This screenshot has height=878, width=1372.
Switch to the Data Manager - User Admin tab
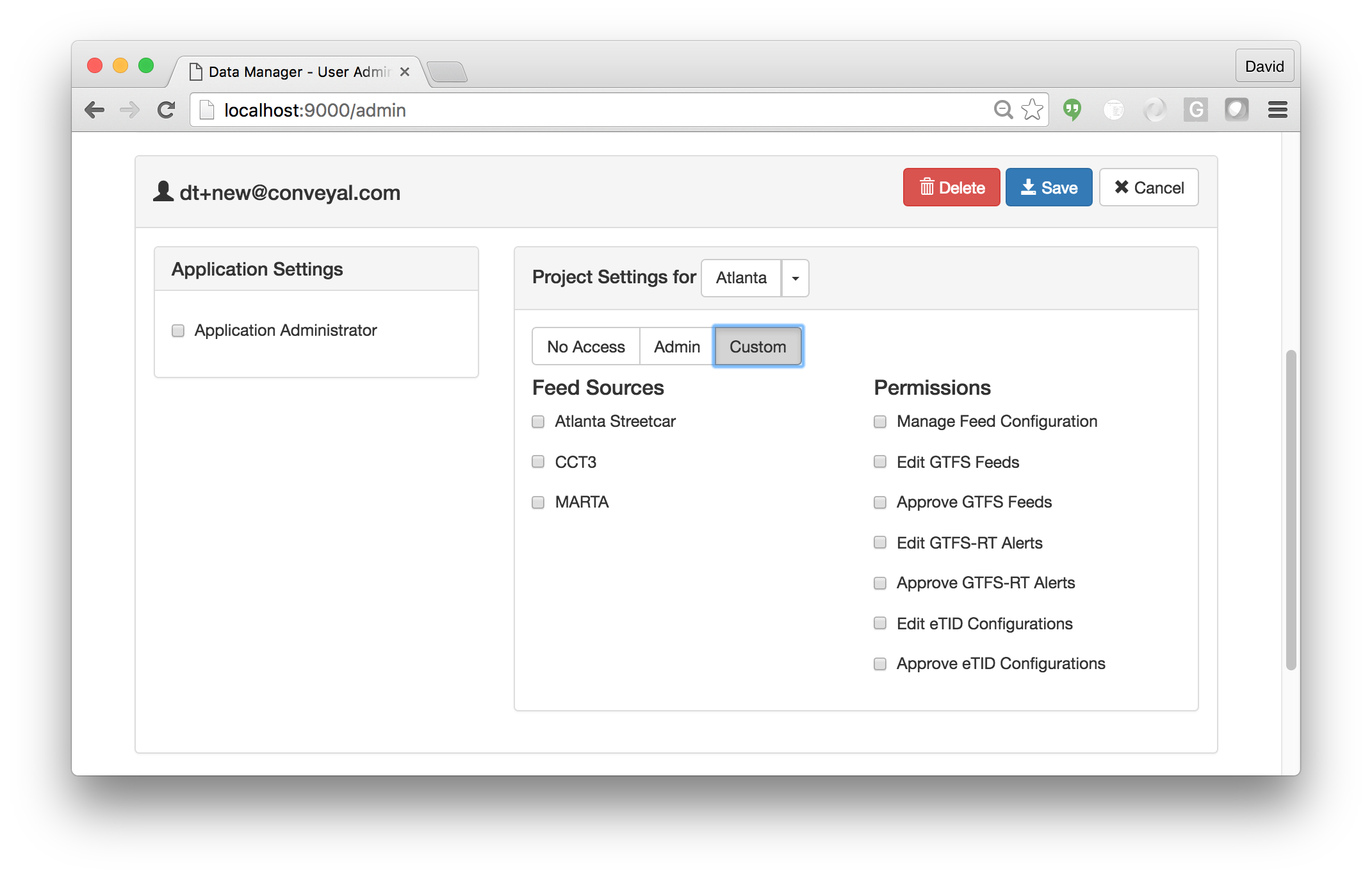tap(300, 72)
